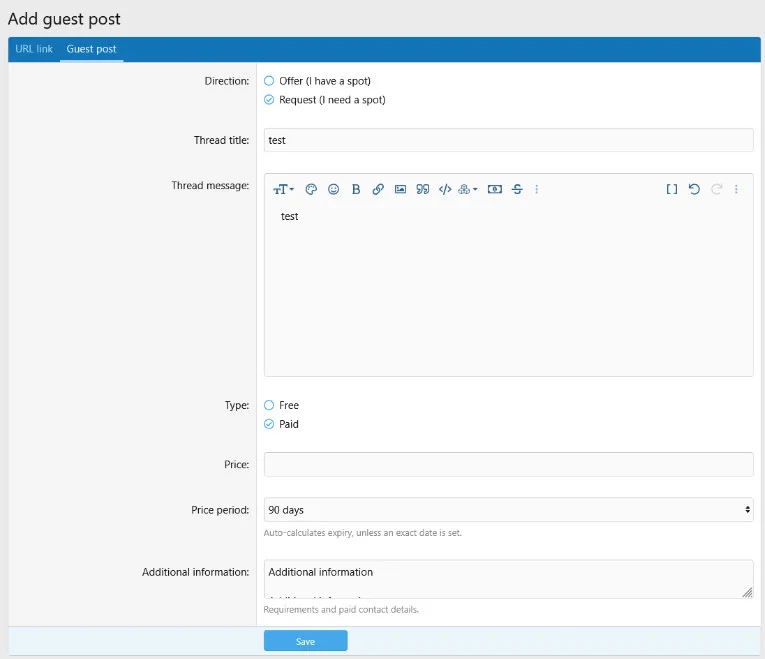
Task: Redo the last edit
Action: [716, 189]
